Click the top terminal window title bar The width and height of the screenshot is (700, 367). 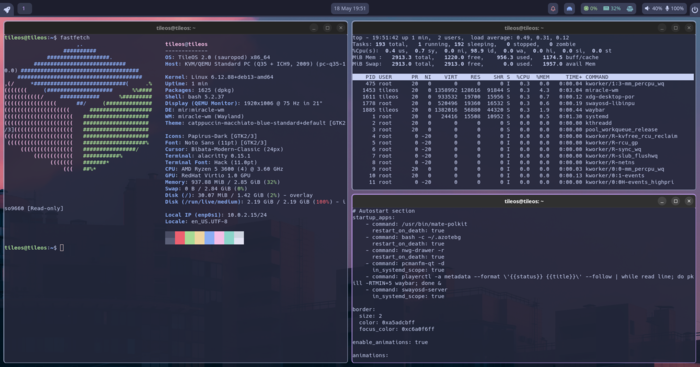pyautogui.click(x=524, y=28)
